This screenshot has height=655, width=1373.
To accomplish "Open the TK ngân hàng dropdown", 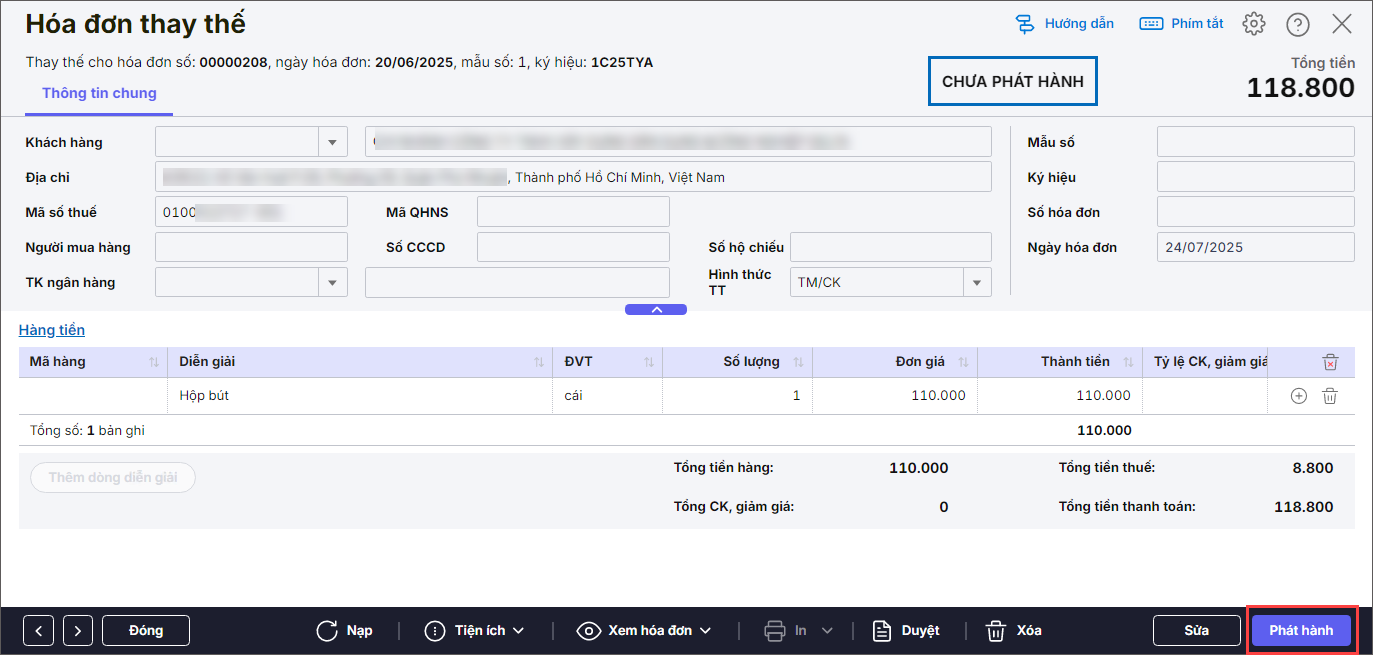I will pos(332,283).
